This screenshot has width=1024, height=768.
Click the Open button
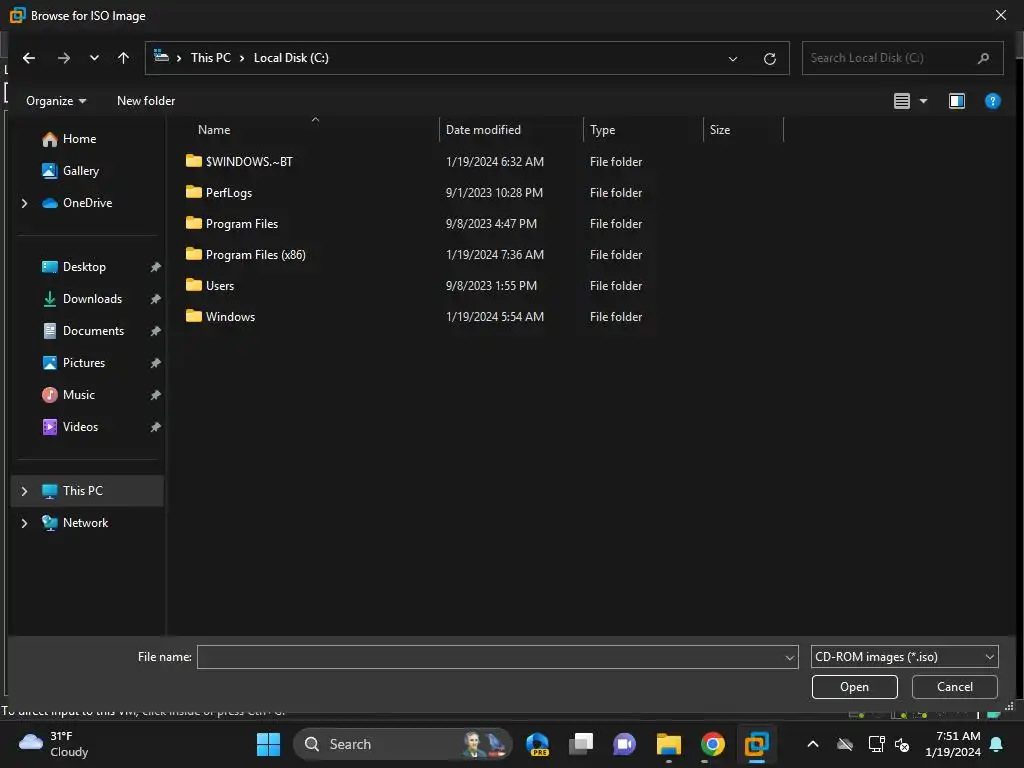click(854, 687)
